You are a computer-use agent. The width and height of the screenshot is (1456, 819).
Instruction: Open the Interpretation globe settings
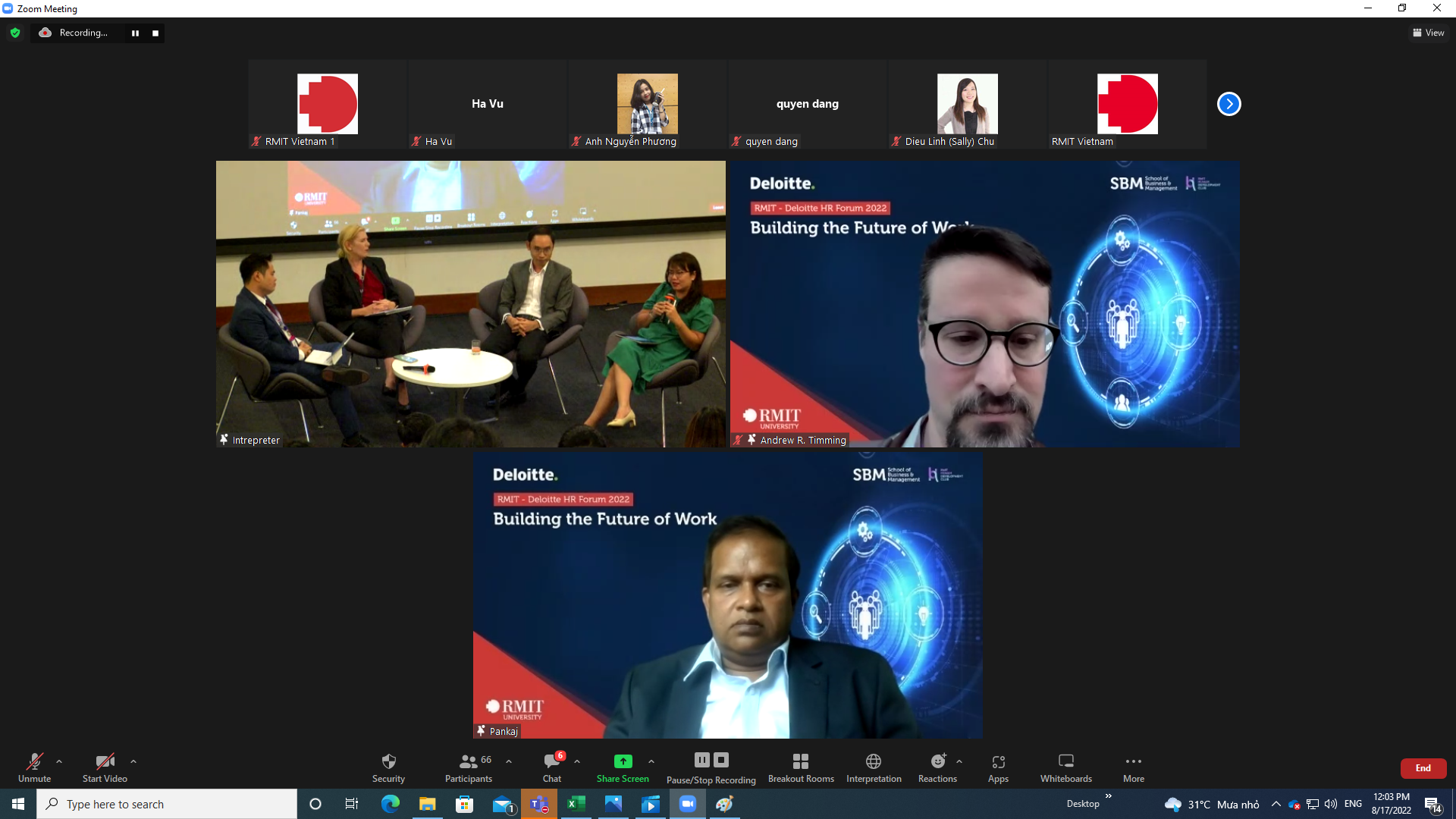pyautogui.click(x=874, y=767)
